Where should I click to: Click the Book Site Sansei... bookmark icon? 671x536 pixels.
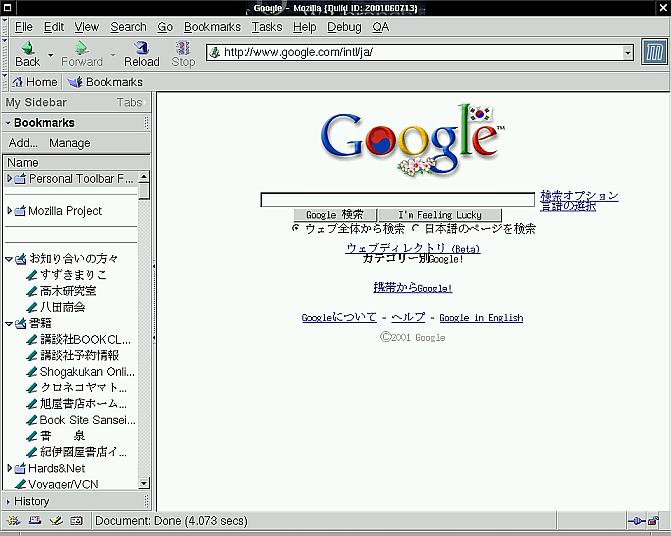coord(32,420)
